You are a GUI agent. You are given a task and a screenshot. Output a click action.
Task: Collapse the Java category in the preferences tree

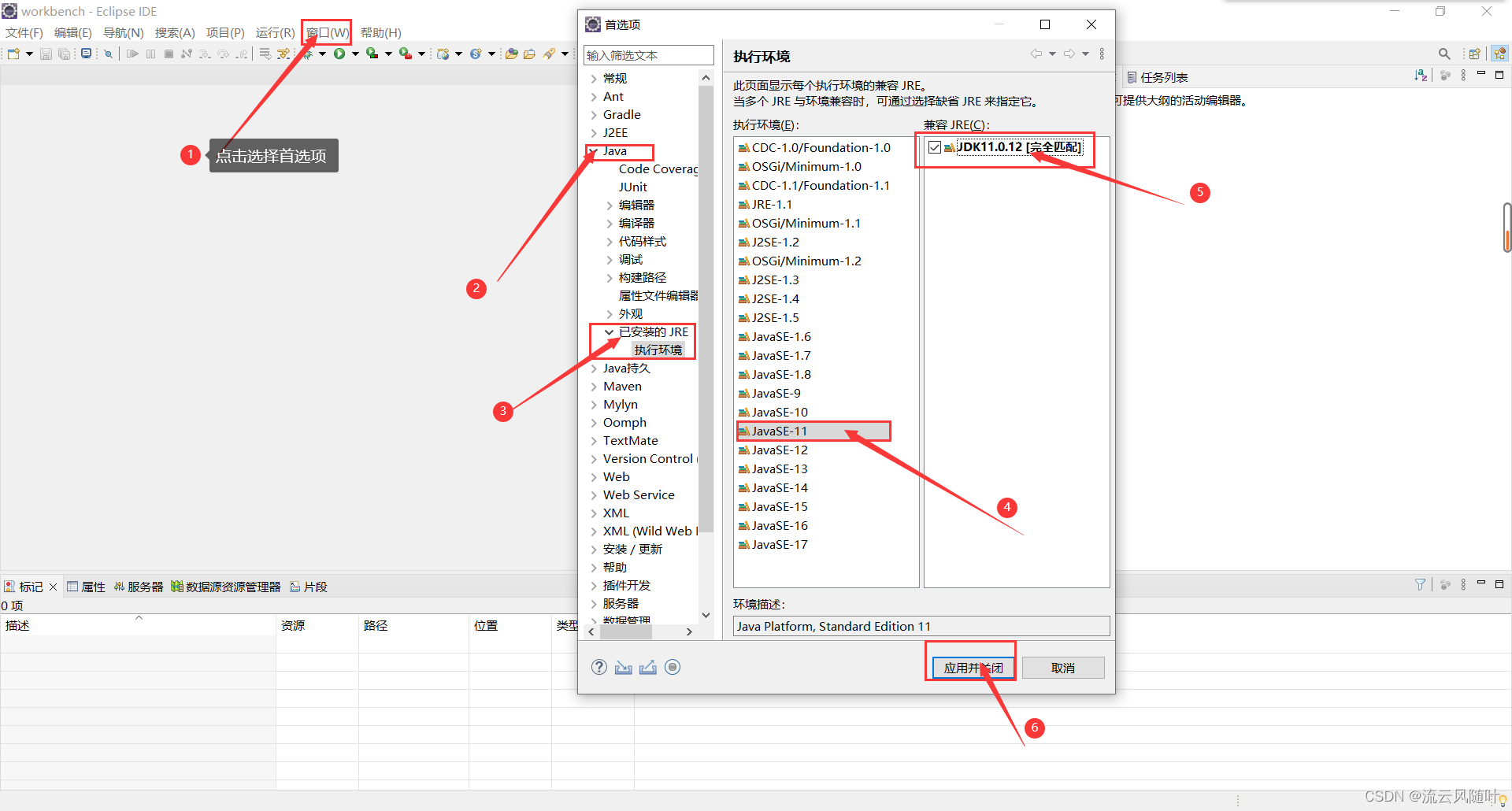click(x=593, y=150)
